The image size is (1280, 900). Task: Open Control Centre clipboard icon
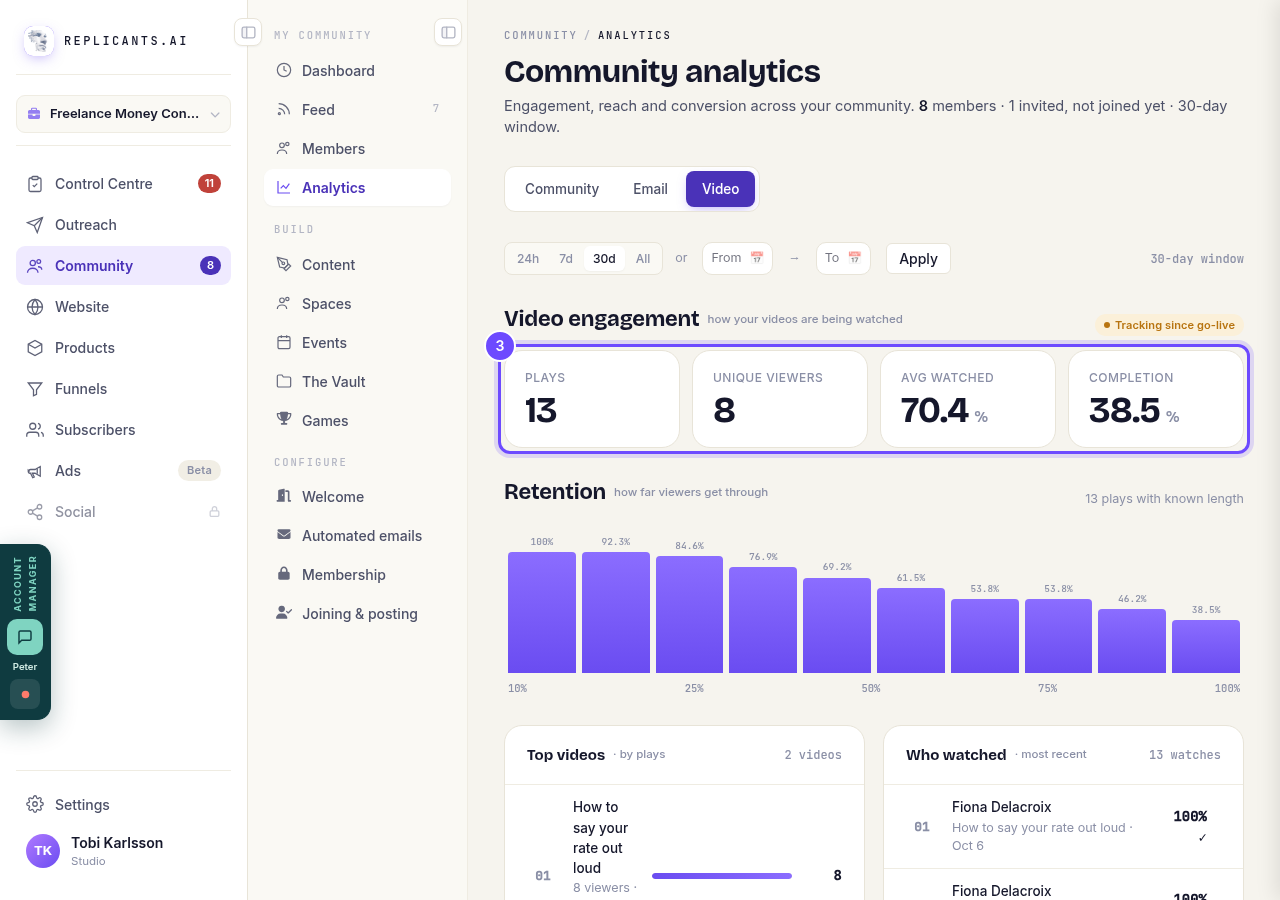tap(35, 184)
